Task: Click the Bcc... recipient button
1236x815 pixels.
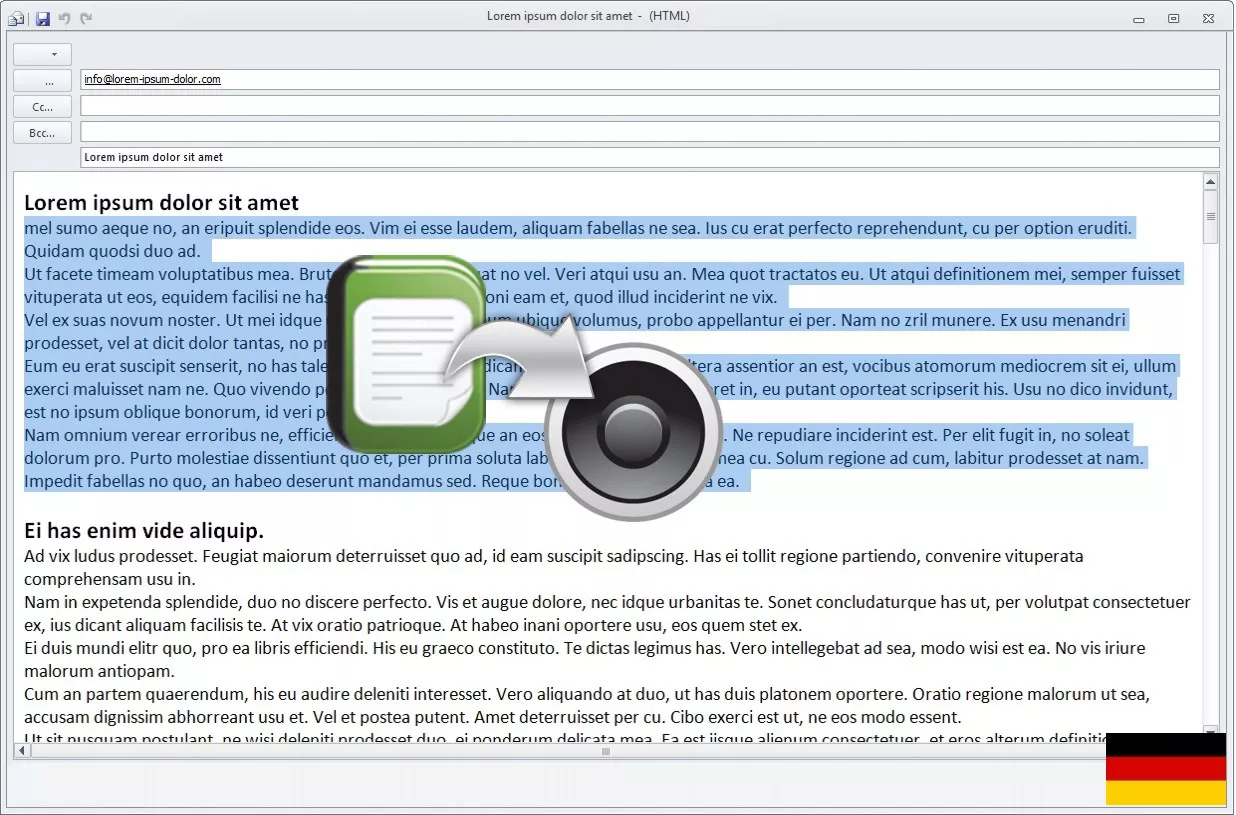Action: [x=41, y=132]
